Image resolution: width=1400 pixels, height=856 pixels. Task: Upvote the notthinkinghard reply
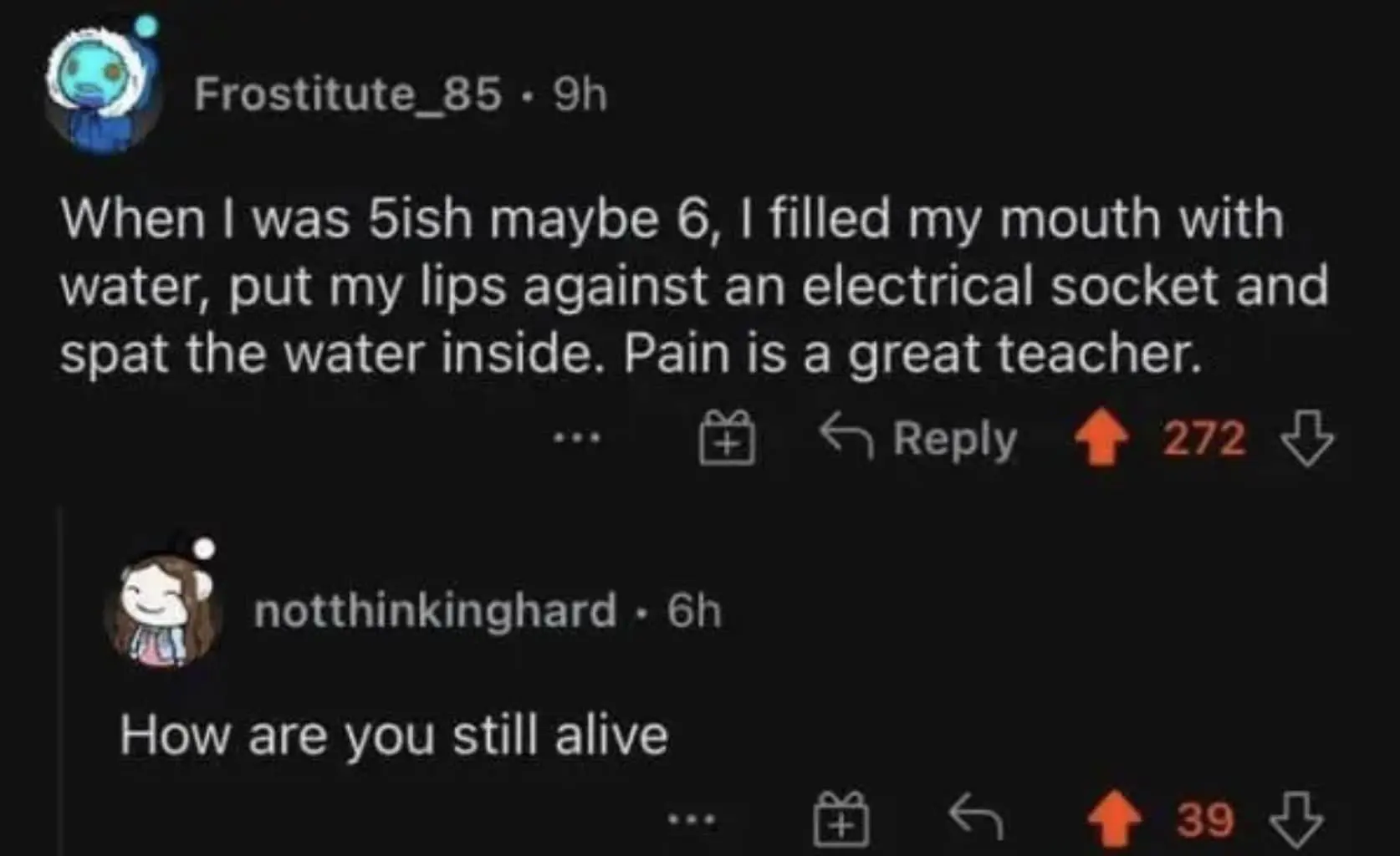click(x=1116, y=819)
